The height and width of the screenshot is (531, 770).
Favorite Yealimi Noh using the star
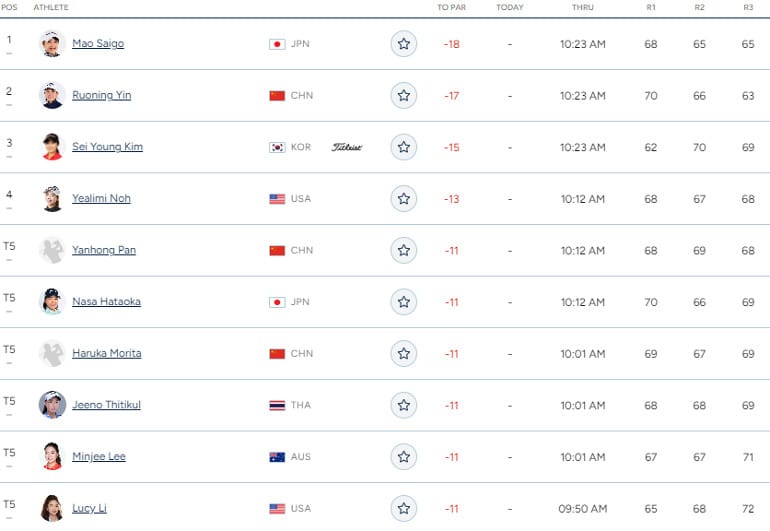403,199
